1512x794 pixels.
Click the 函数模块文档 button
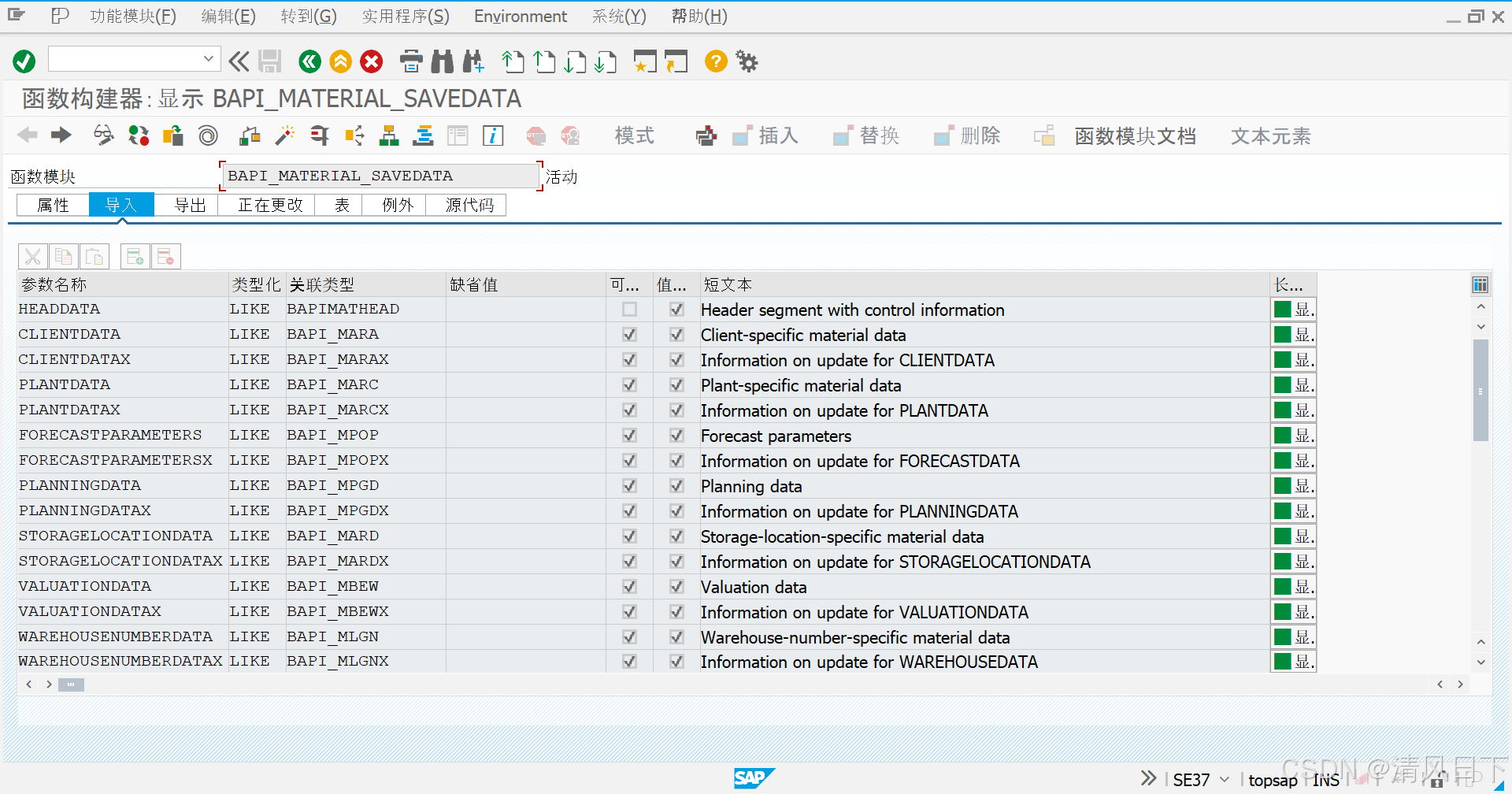1136,136
